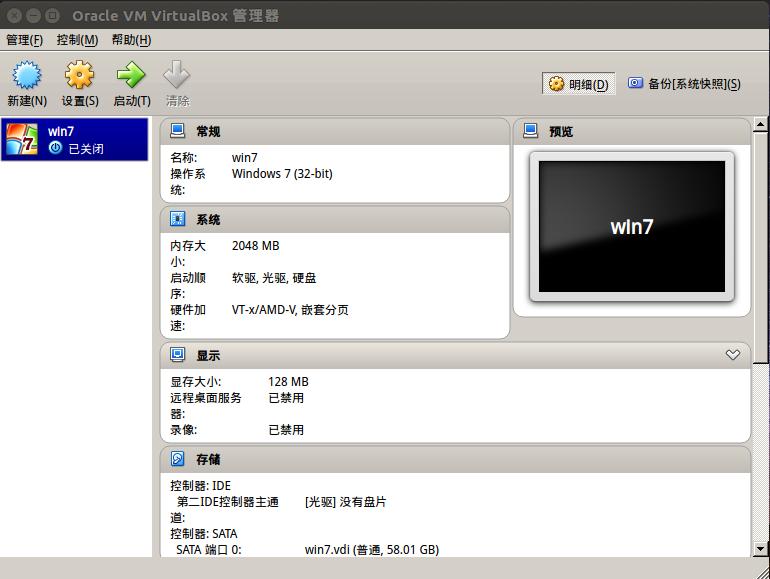The image size is (770, 579).
Task: Open the 管理(F) menu
Action: tap(25, 40)
